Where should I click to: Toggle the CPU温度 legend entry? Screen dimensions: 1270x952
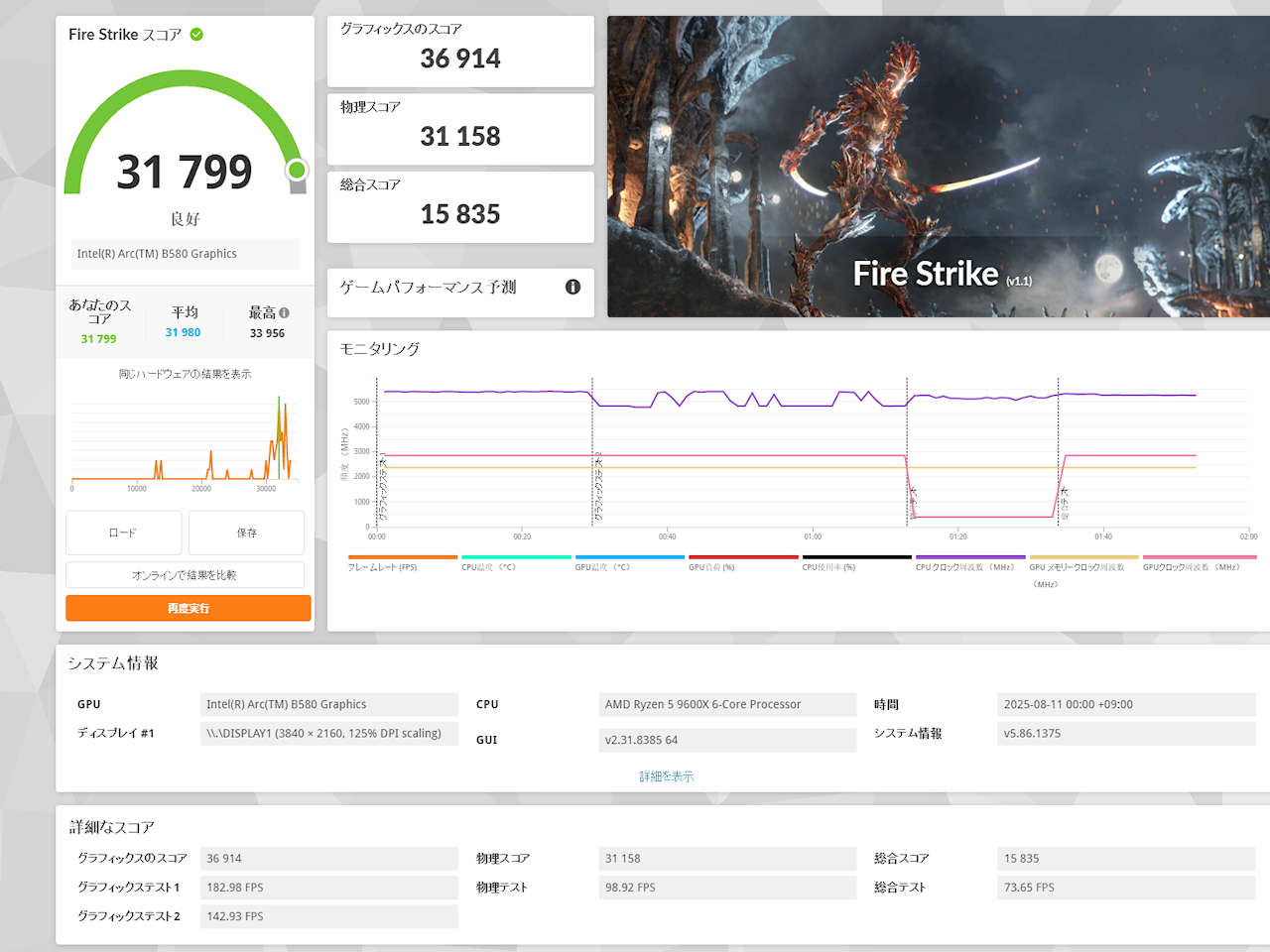(516, 562)
